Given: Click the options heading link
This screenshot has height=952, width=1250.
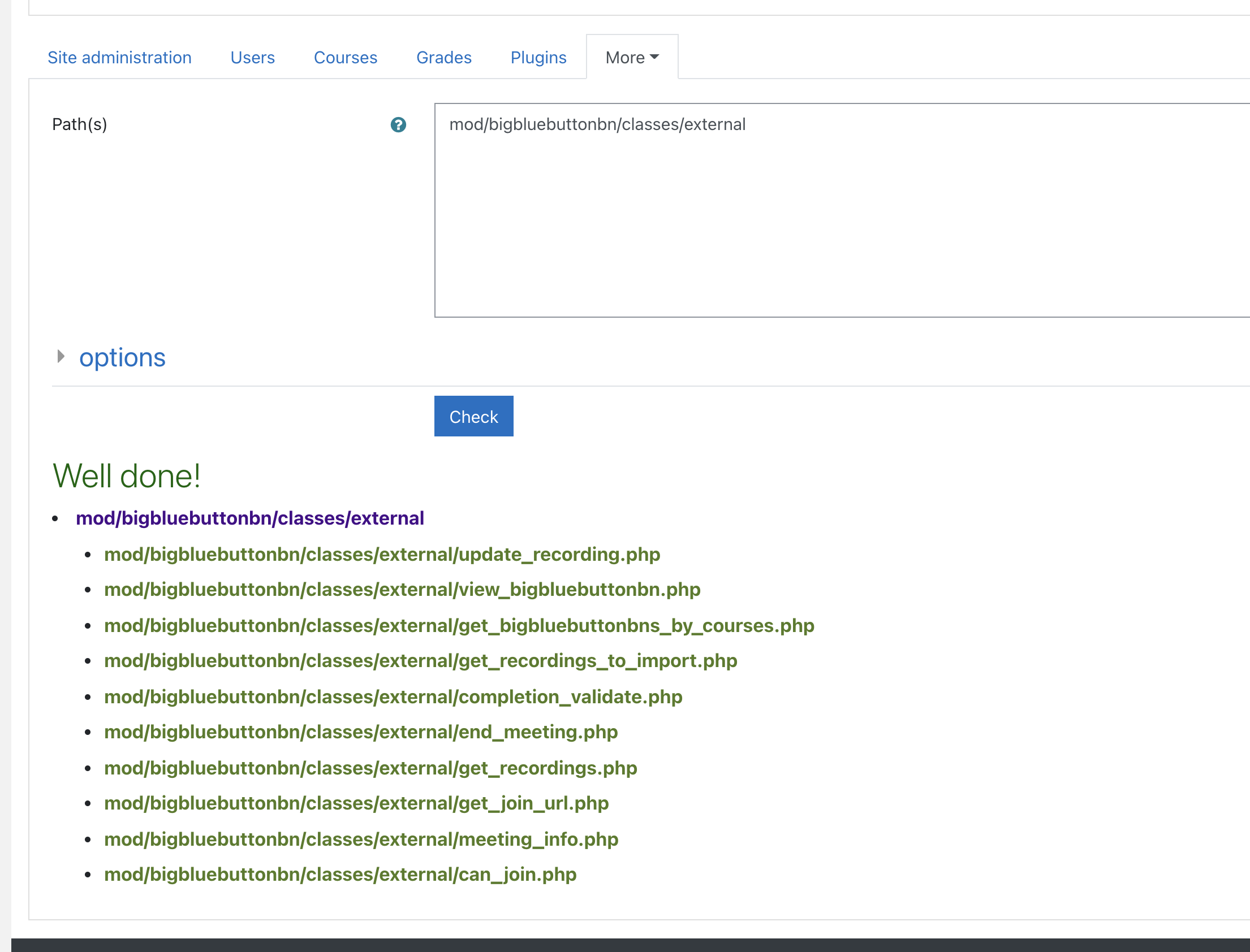Looking at the screenshot, I should click(122, 358).
